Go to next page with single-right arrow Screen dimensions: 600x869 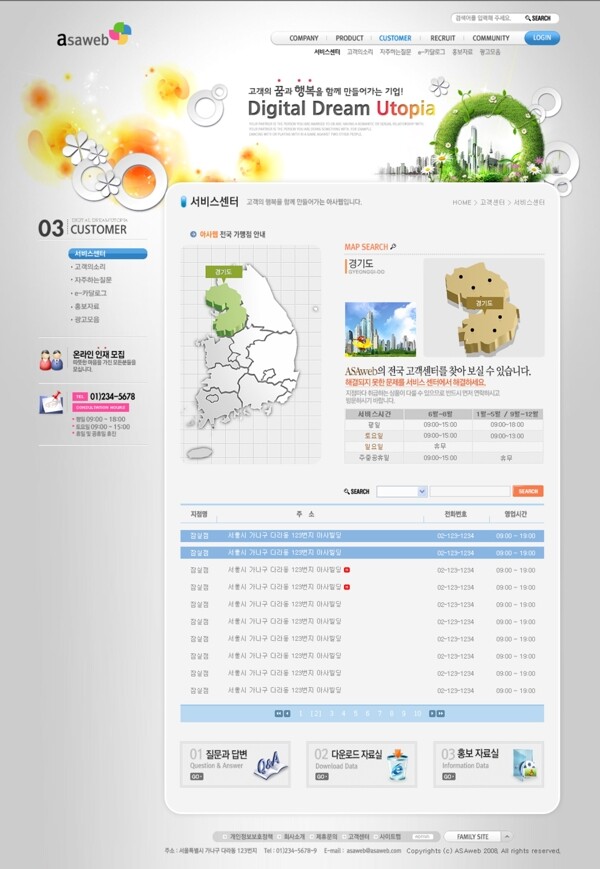432,713
